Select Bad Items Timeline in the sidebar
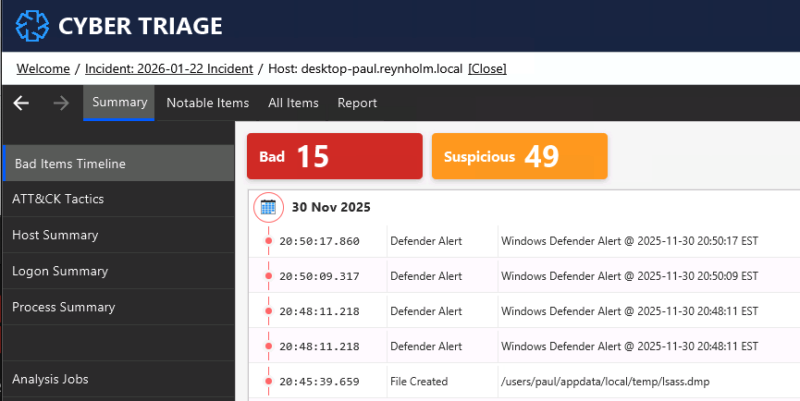This screenshot has height=401, width=800. click(x=70, y=164)
